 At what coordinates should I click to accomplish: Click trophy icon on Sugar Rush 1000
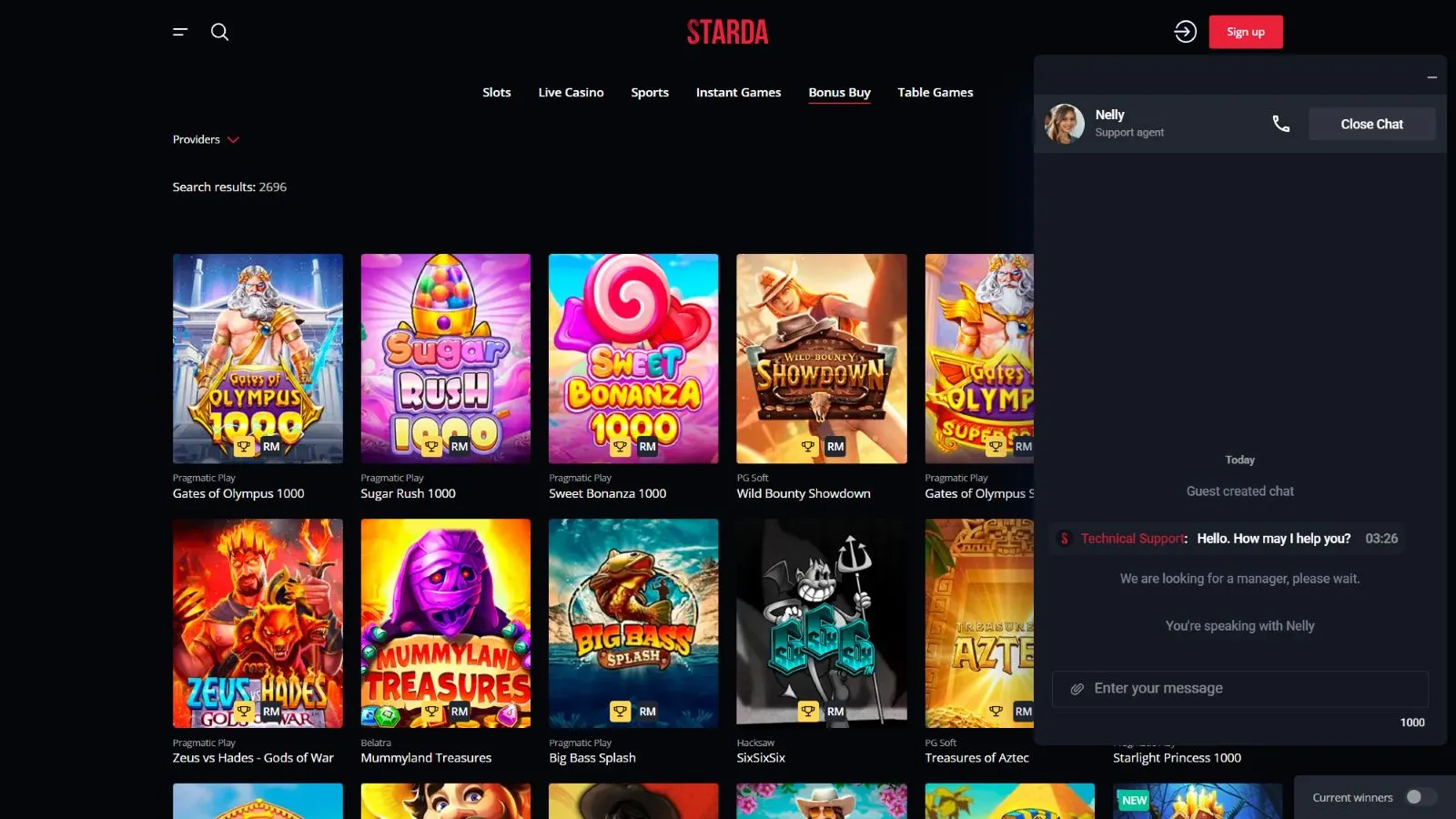pyautogui.click(x=432, y=447)
